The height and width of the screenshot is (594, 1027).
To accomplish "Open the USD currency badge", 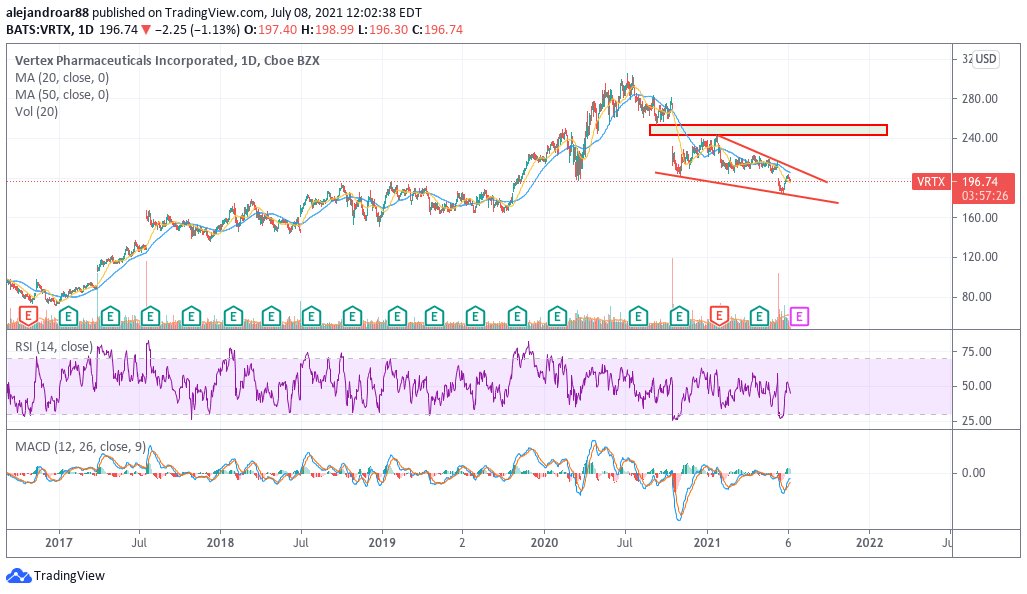I will 986,59.
